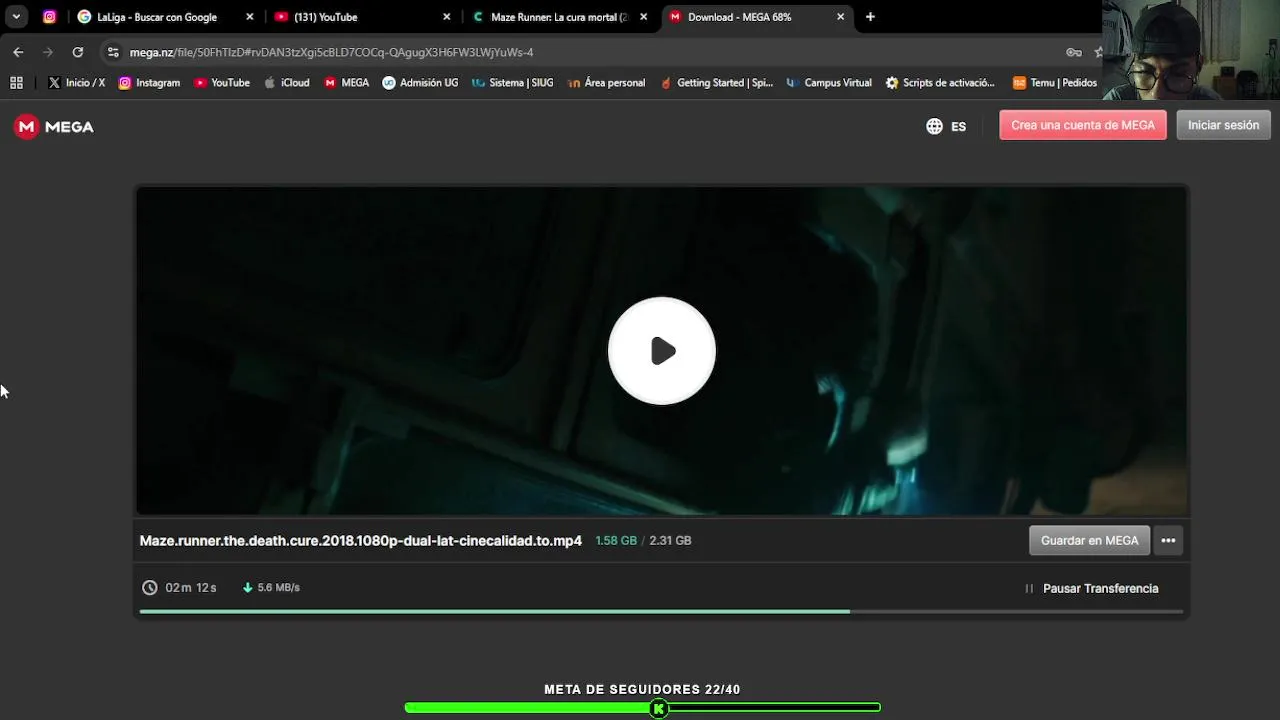This screenshot has height=720, width=1280.
Task: Click the green follower goal bar
Action: coord(643,708)
